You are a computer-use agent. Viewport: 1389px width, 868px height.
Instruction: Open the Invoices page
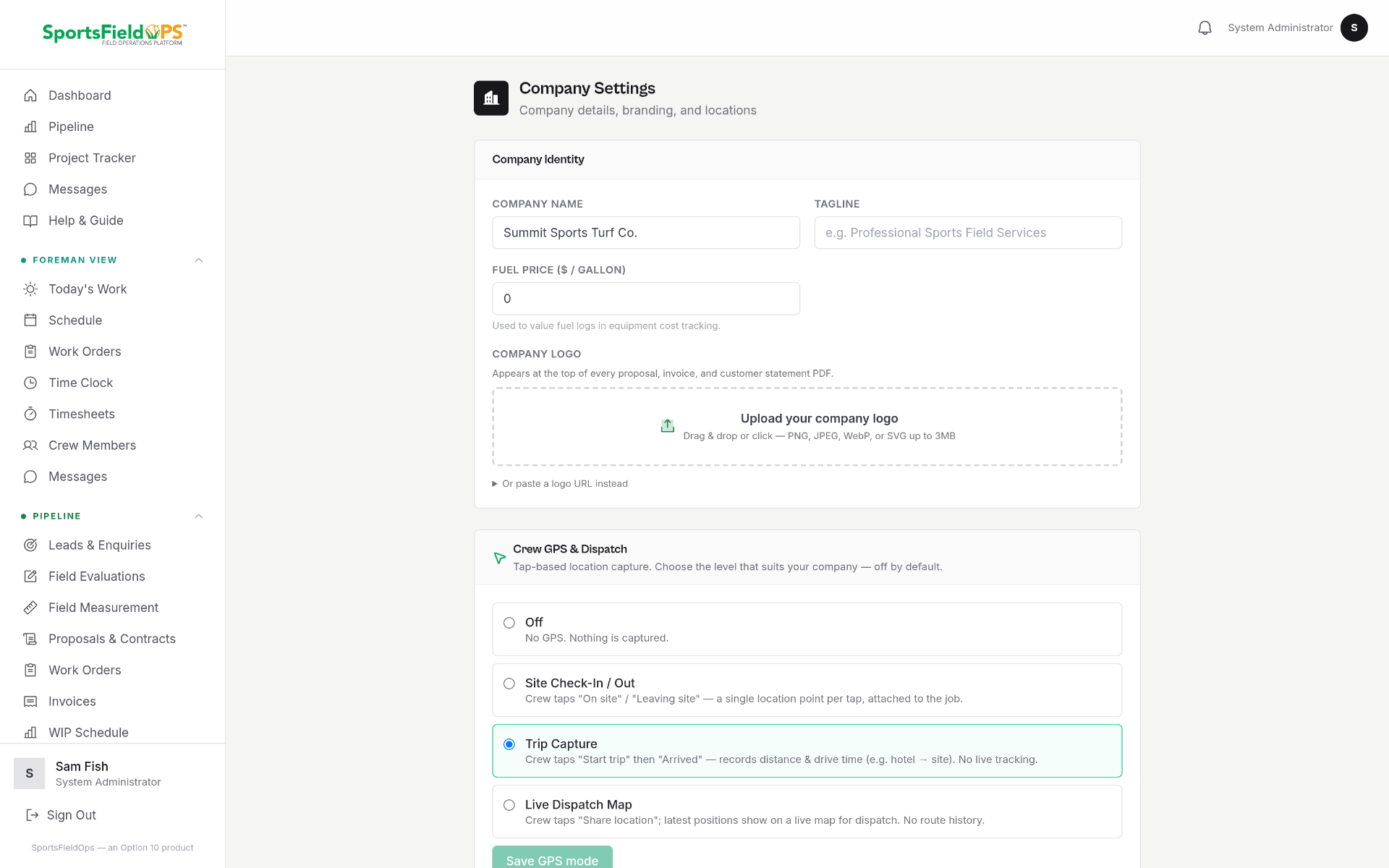[x=113, y=702]
